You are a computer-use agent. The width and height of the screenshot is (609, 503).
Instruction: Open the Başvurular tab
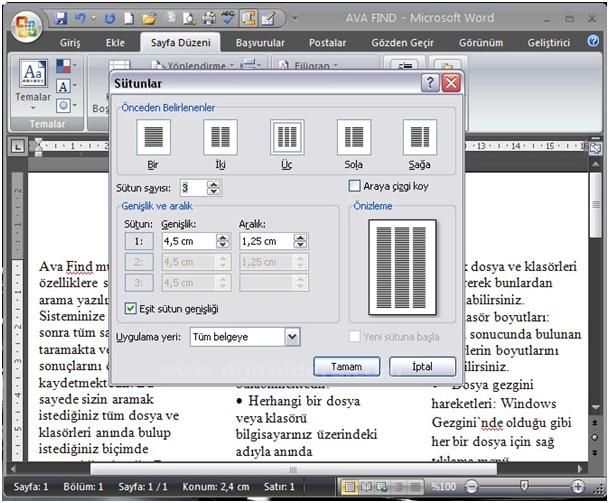[260, 43]
